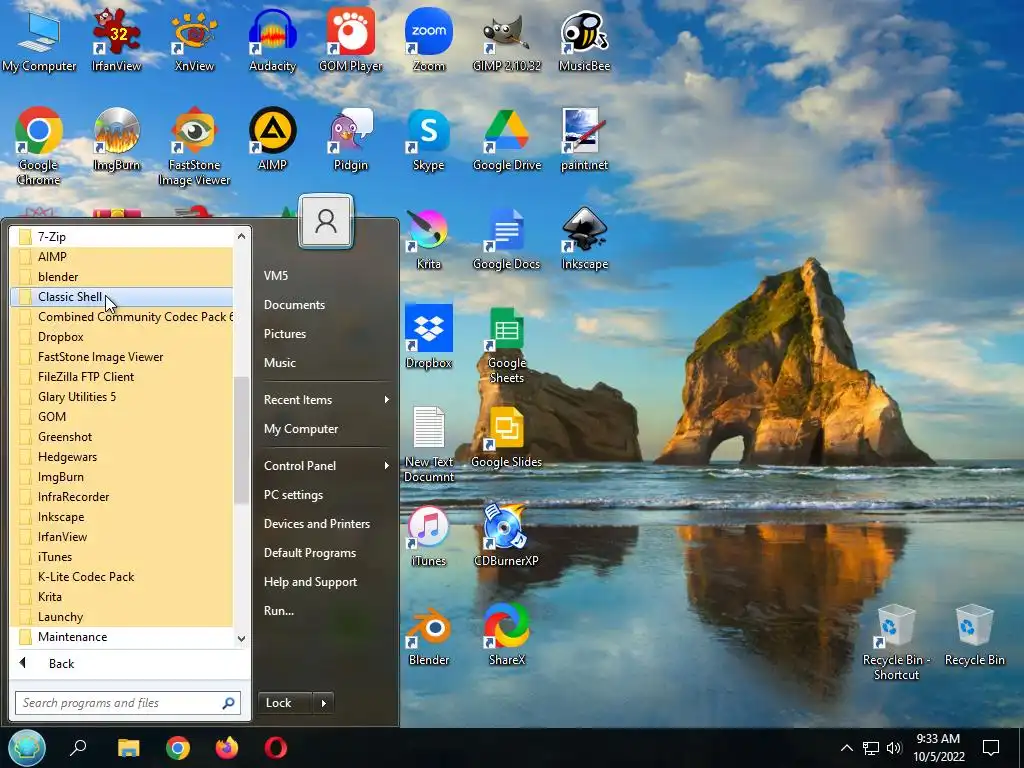Click the user account picture
The image size is (1024, 768).
326,221
